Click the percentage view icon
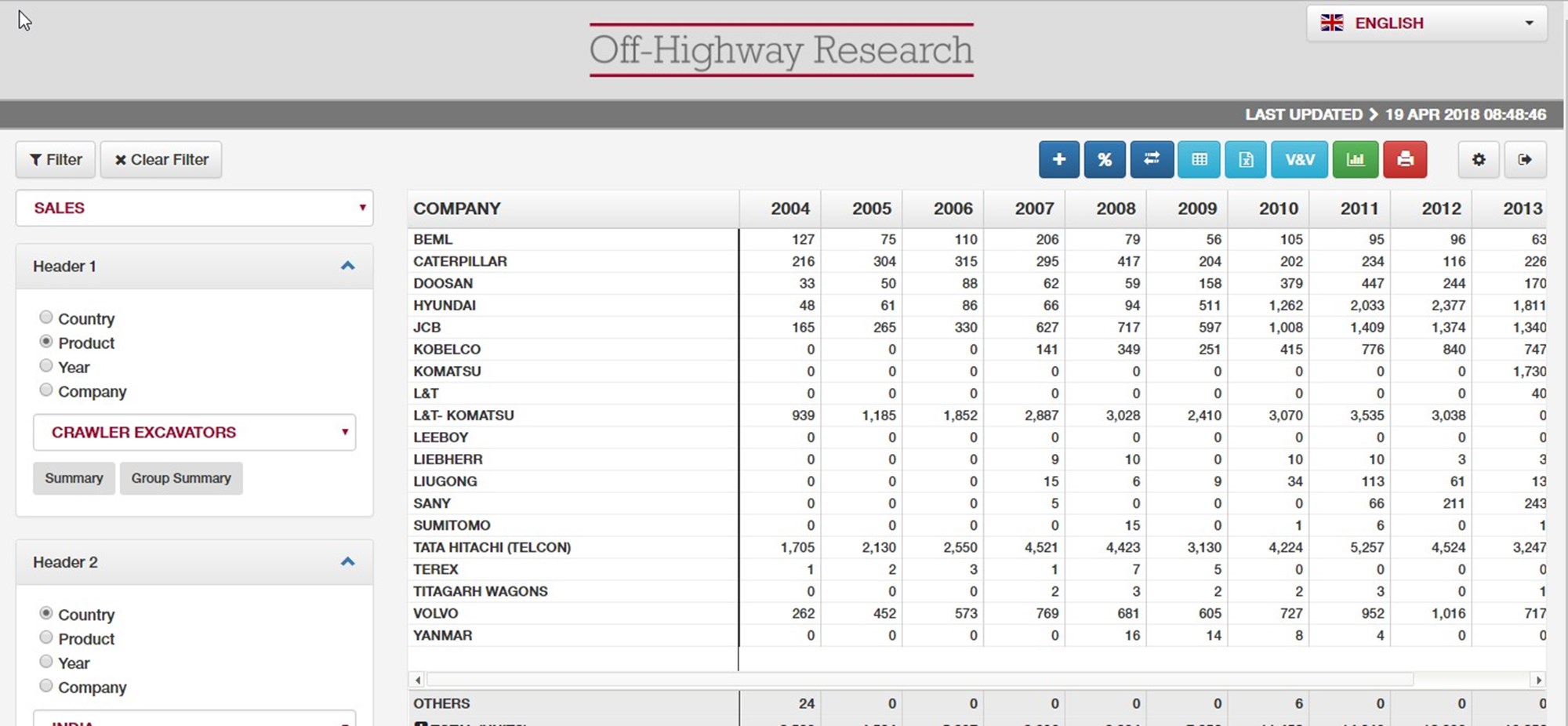The width and height of the screenshot is (1568, 726). click(1105, 160)
